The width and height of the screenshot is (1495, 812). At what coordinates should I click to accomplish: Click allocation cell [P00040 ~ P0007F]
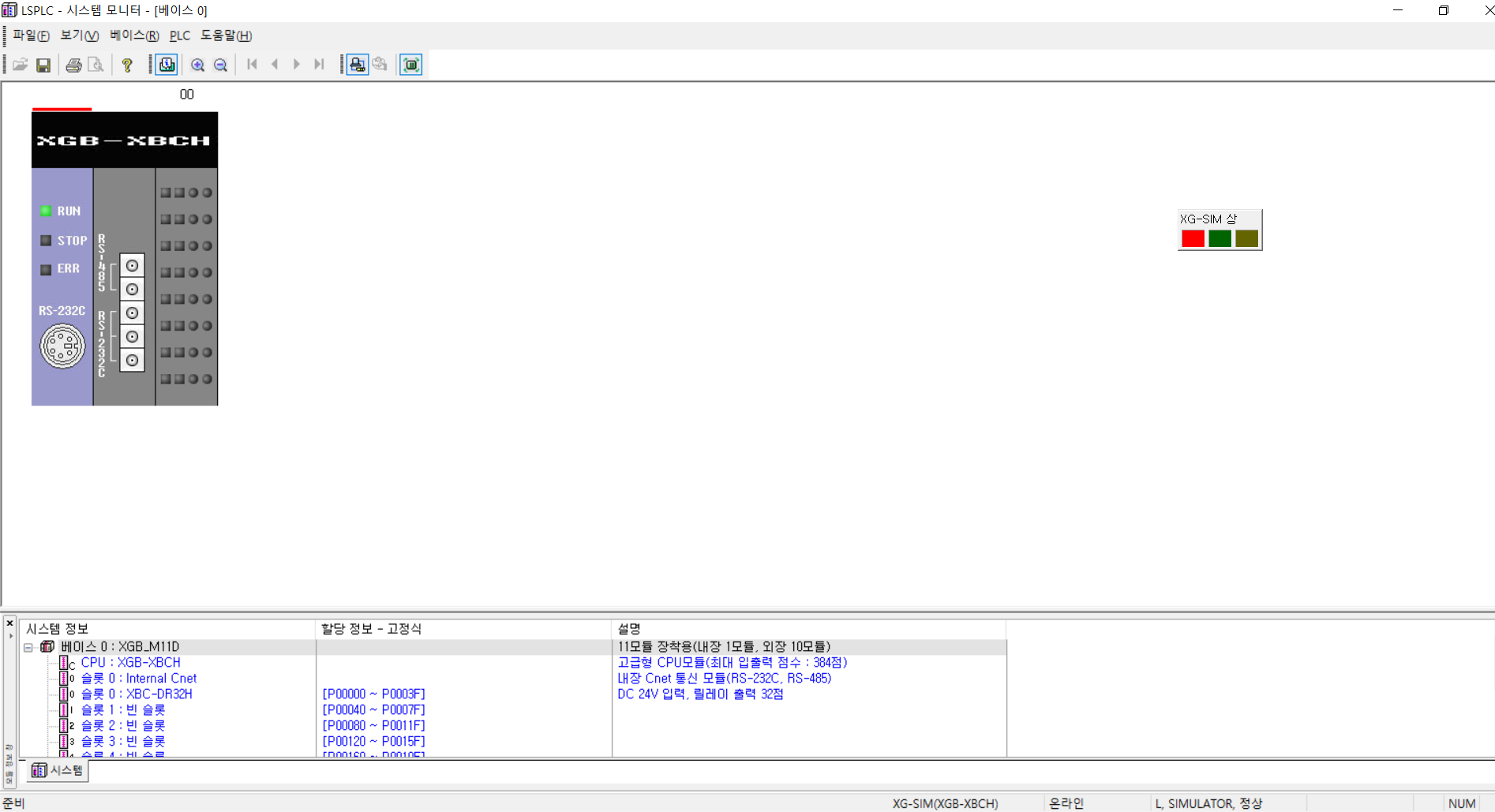pyautogui.click(x=373, y=710)
